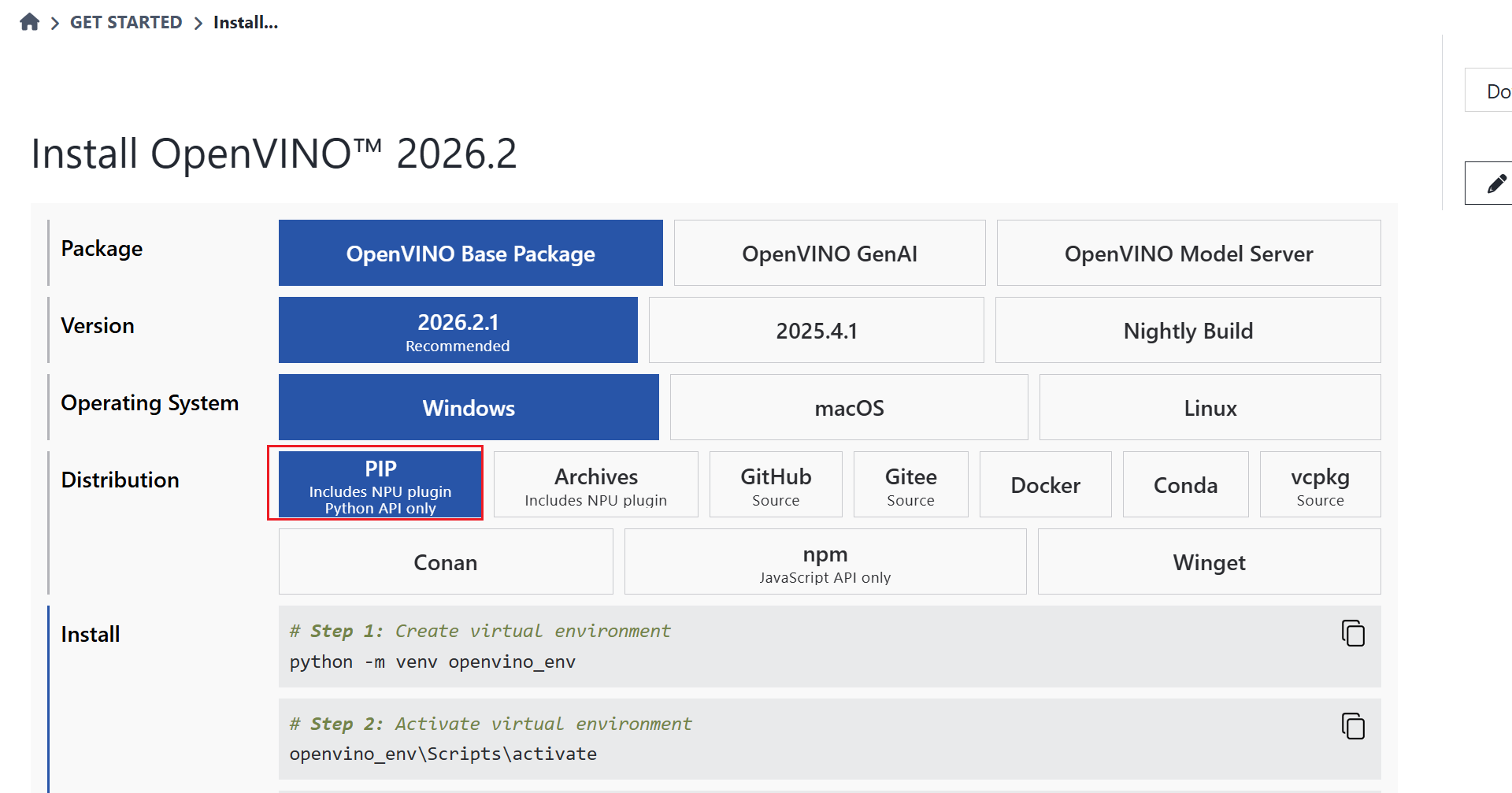Click the Install... breadcrumb item

246,22
